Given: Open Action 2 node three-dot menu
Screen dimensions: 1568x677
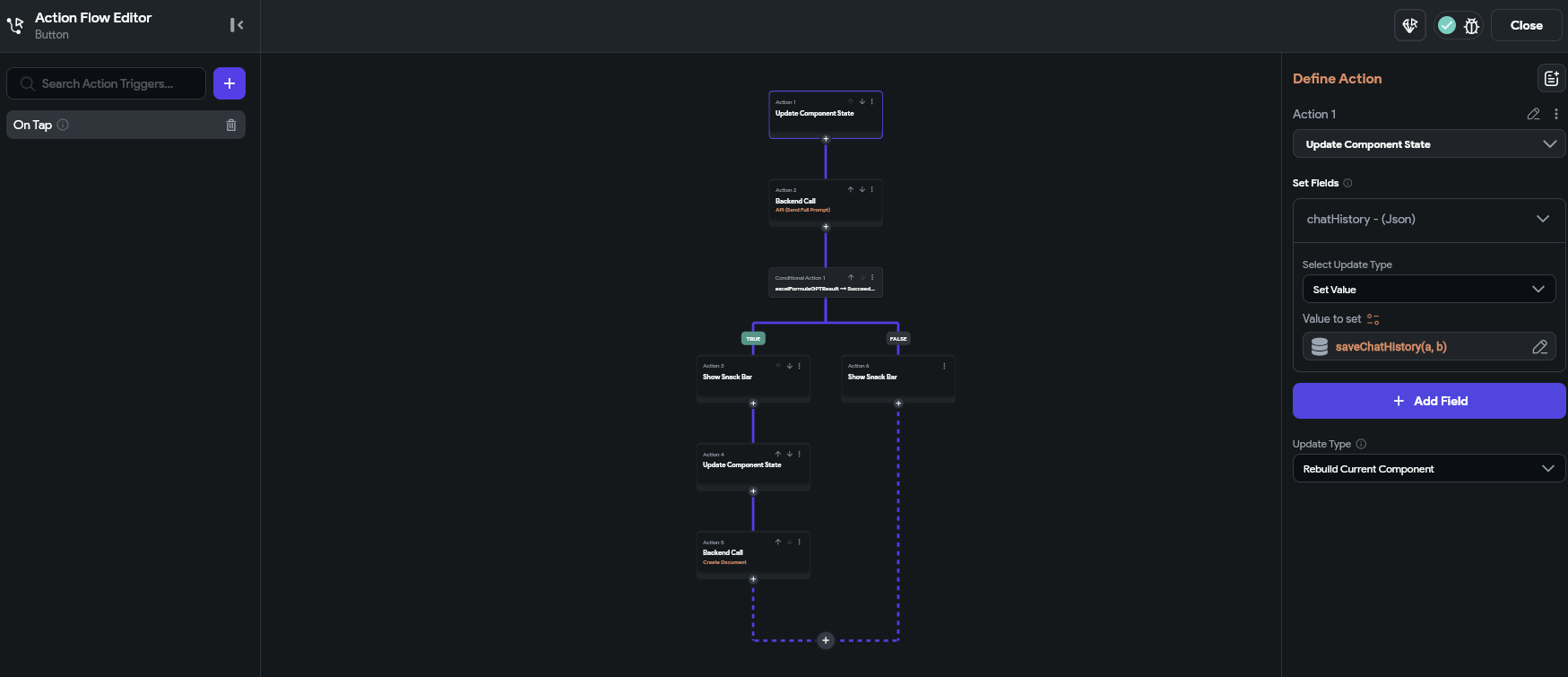Looking at the screenshot, I should [871, 189].
